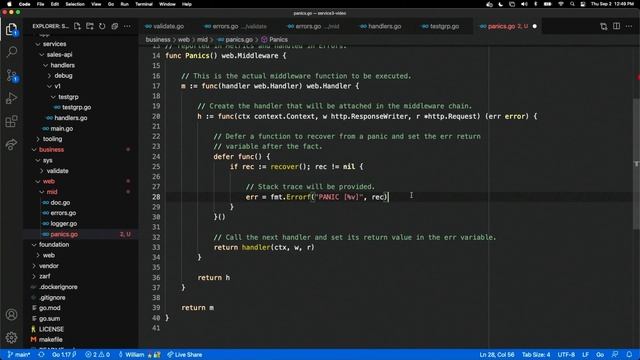Expand the validate folder
This screenshot has height=360, width=640.
pos(57,171)
